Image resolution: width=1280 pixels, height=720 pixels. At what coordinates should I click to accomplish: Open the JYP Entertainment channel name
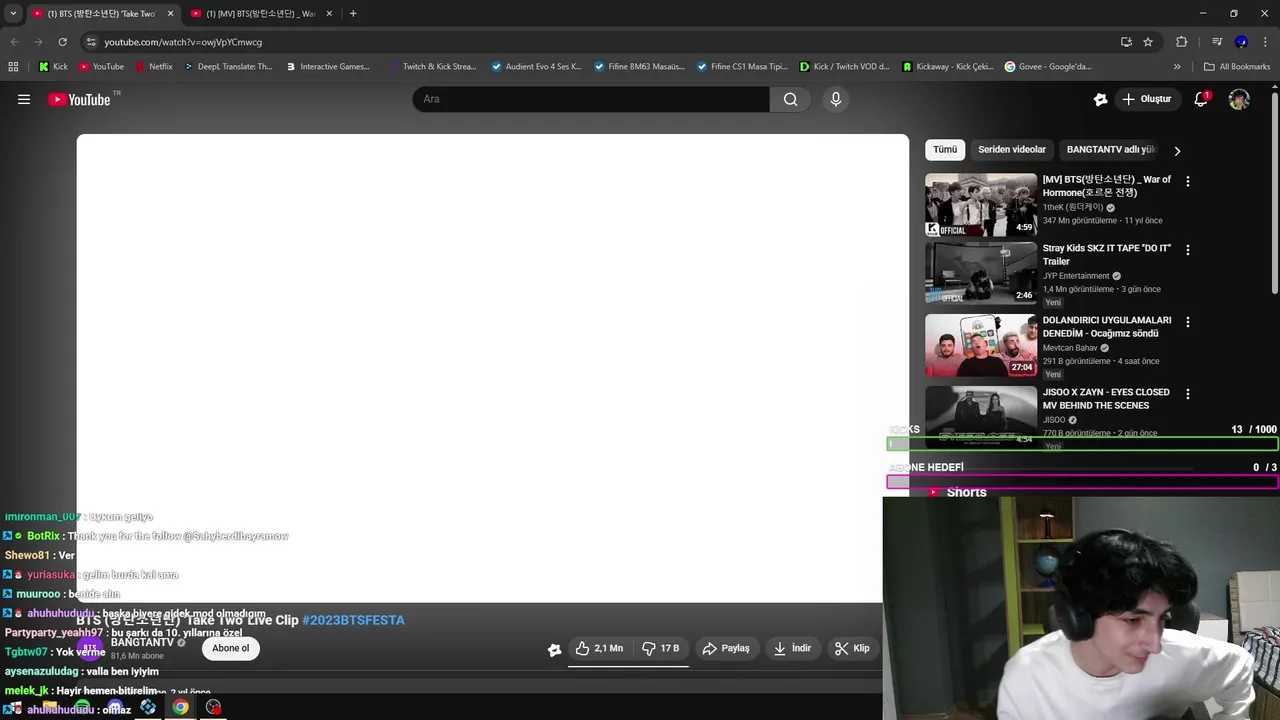(1076, 276)
